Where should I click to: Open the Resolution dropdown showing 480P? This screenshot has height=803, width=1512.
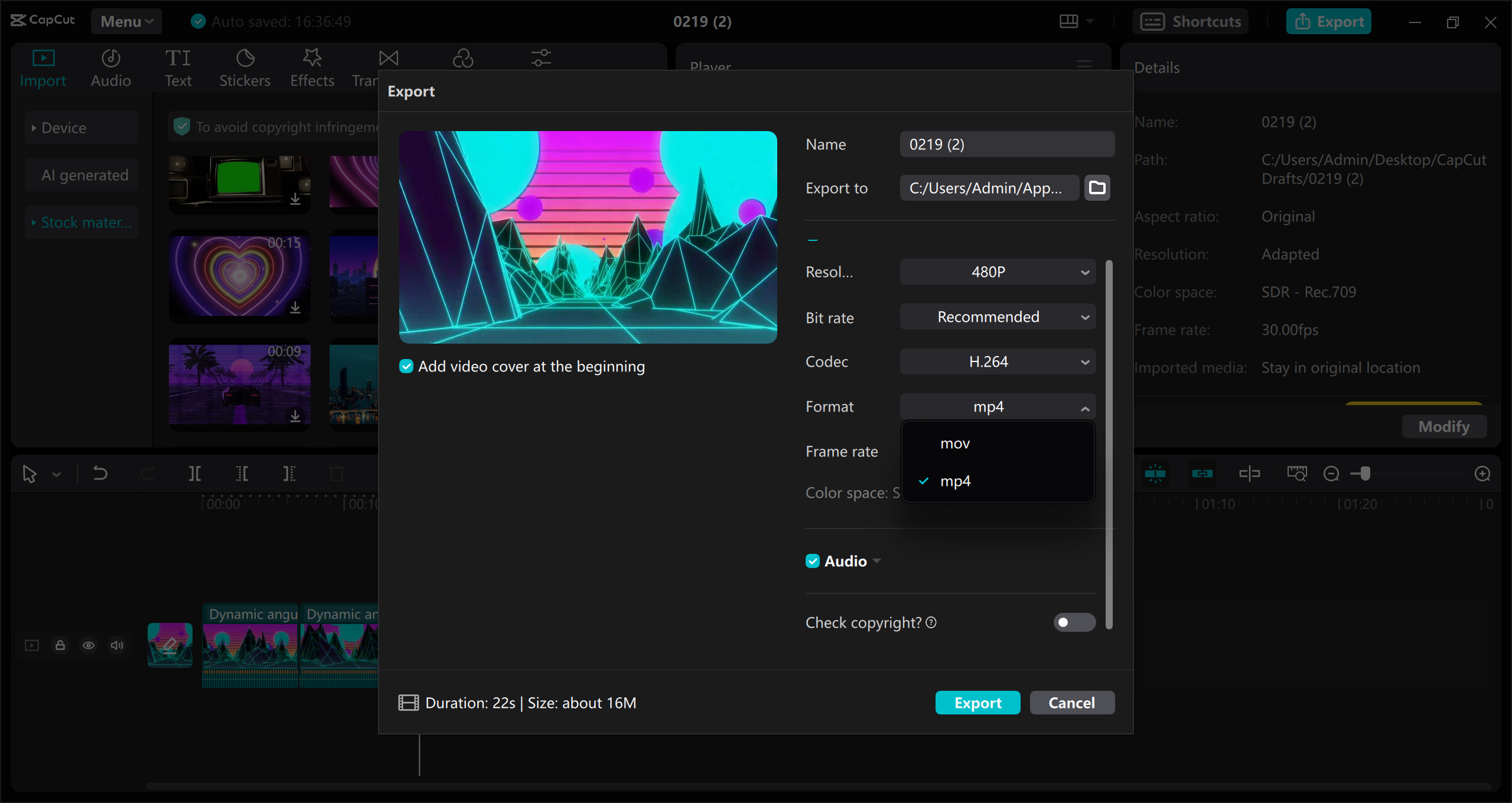click(997, 272)
